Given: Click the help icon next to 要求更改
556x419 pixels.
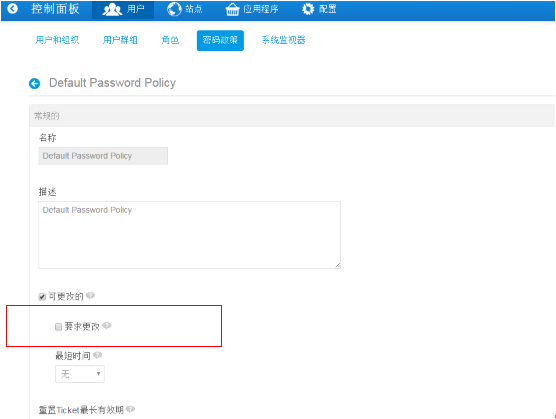Looking at the screenshot, I should [x=107, y=326].
